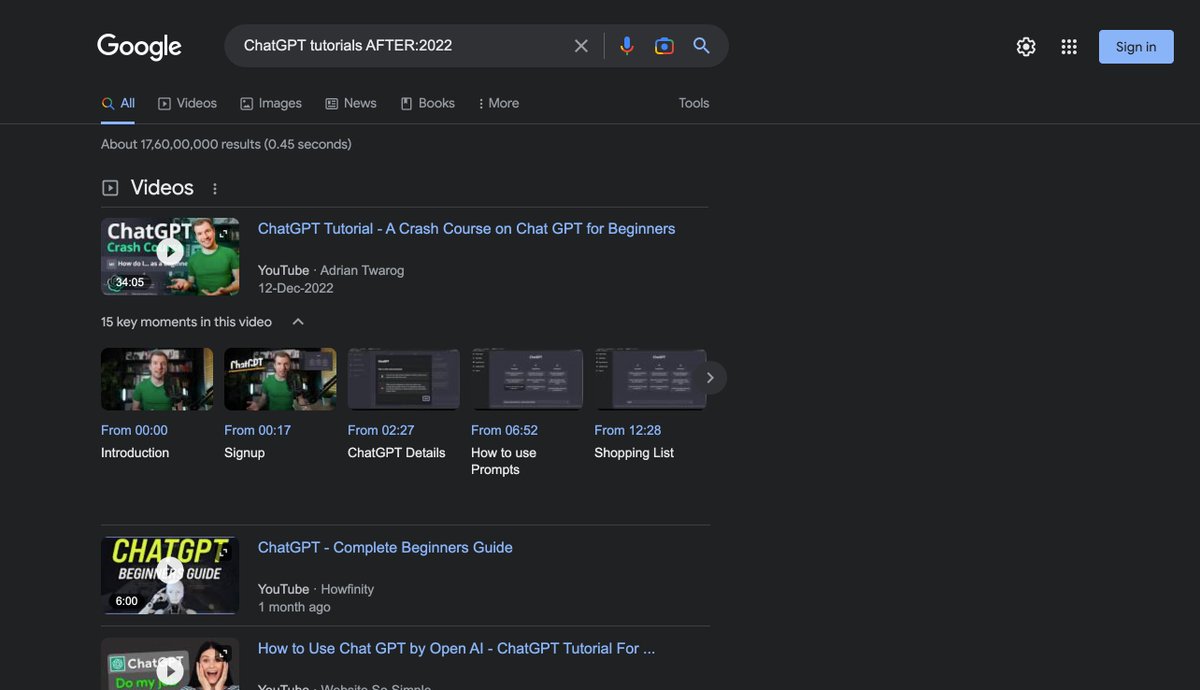Open Google settings gear icon
The width and height of the screenshot is (1200, 690).
coord(1026,47)
